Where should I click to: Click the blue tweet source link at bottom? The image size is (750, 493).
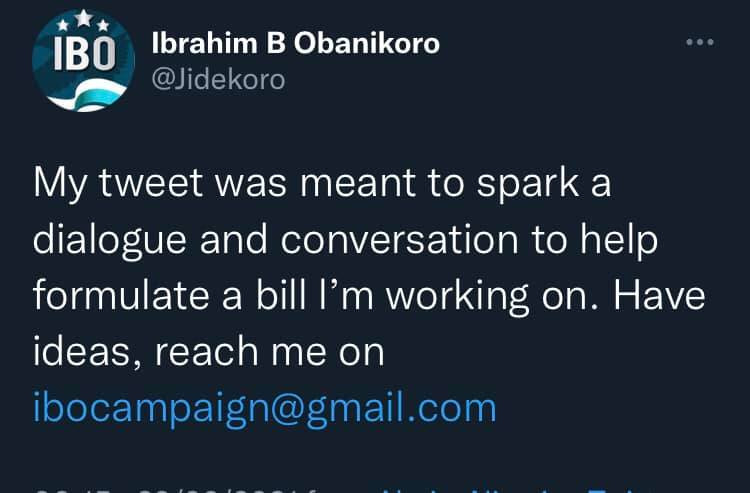pyautogui.click(x=500, y=488)
